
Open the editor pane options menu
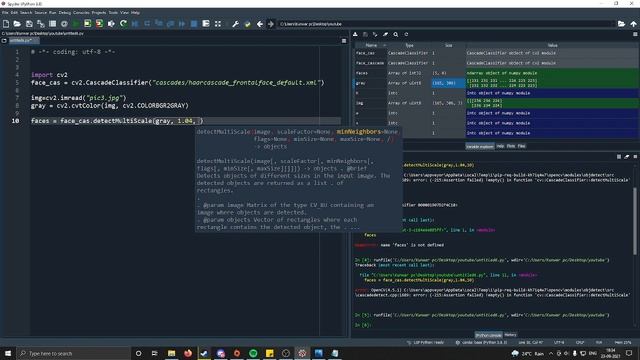[344, 41]
